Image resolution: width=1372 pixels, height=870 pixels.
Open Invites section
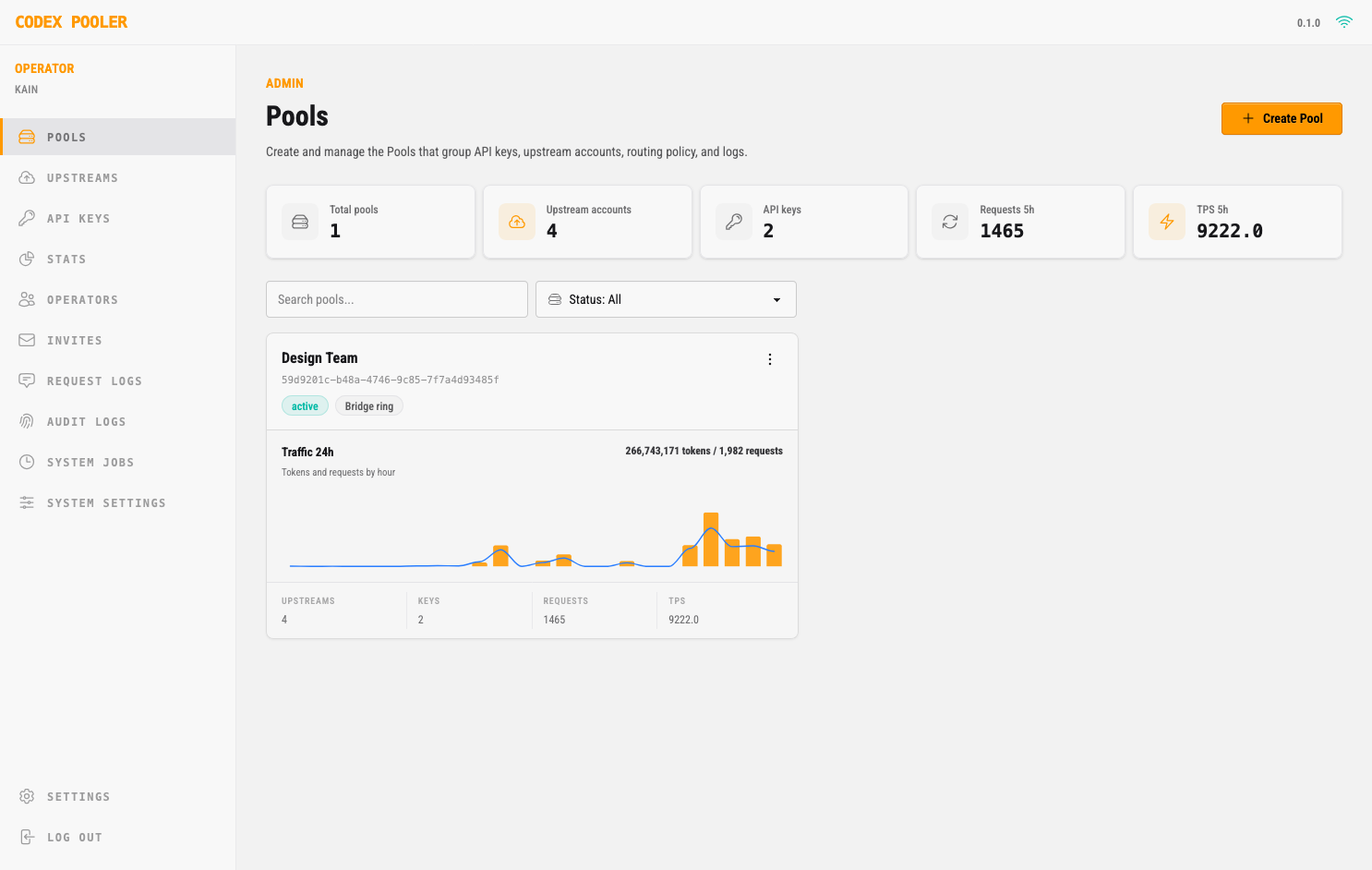pos(118,340)
